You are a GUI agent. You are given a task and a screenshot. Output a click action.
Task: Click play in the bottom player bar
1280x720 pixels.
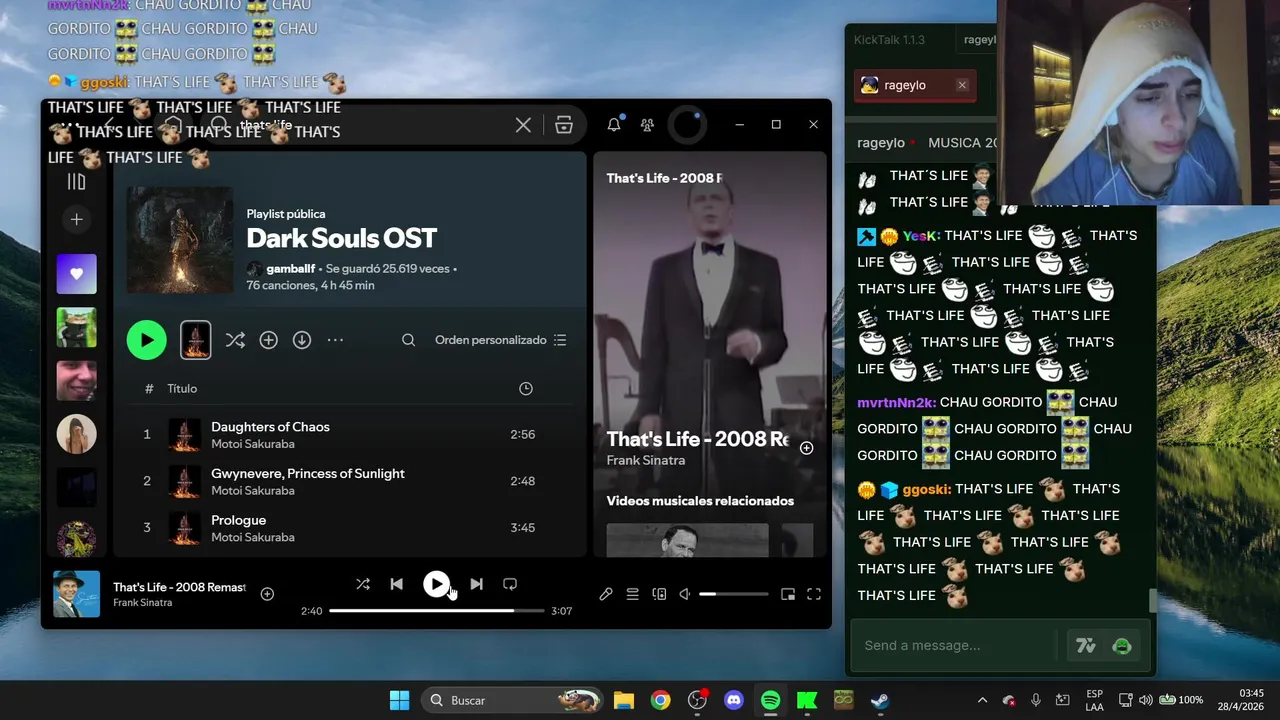click(436, 584)
